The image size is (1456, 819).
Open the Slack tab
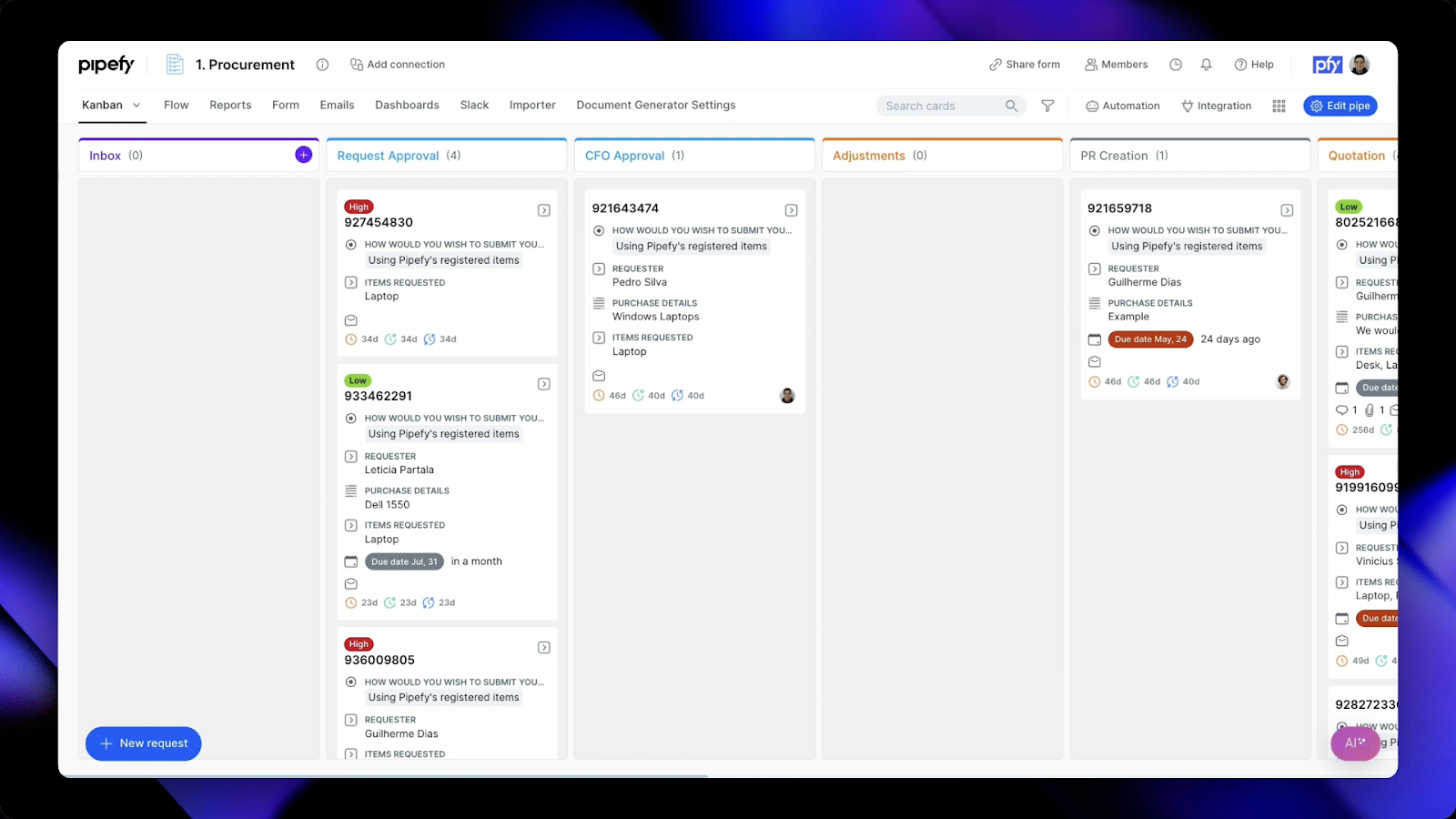coord(474,105)
